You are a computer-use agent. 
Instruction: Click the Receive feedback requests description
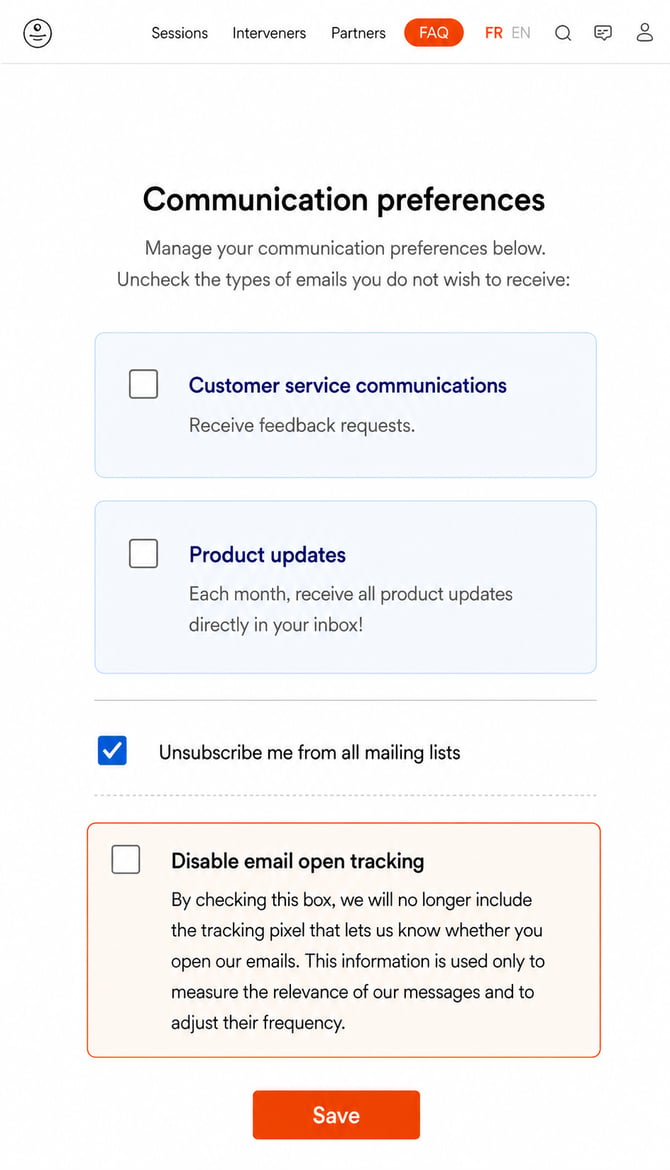pos(301,425)
